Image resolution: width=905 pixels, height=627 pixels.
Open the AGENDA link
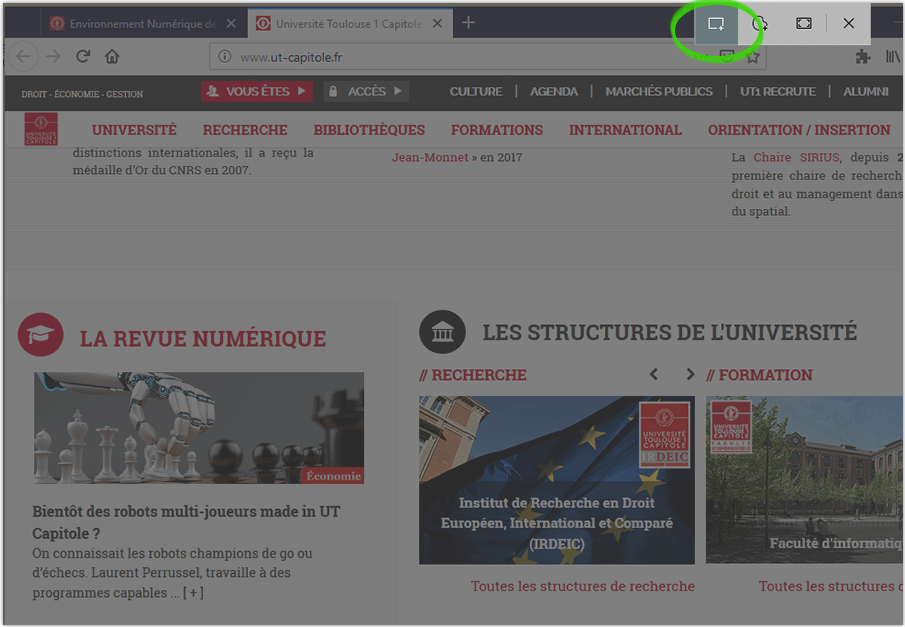point(554,92)
